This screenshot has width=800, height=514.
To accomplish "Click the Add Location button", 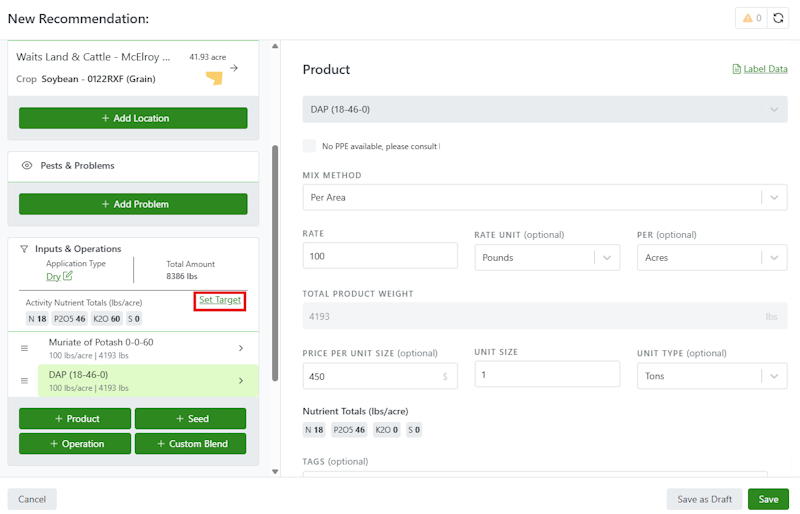I will click(133, 118).
